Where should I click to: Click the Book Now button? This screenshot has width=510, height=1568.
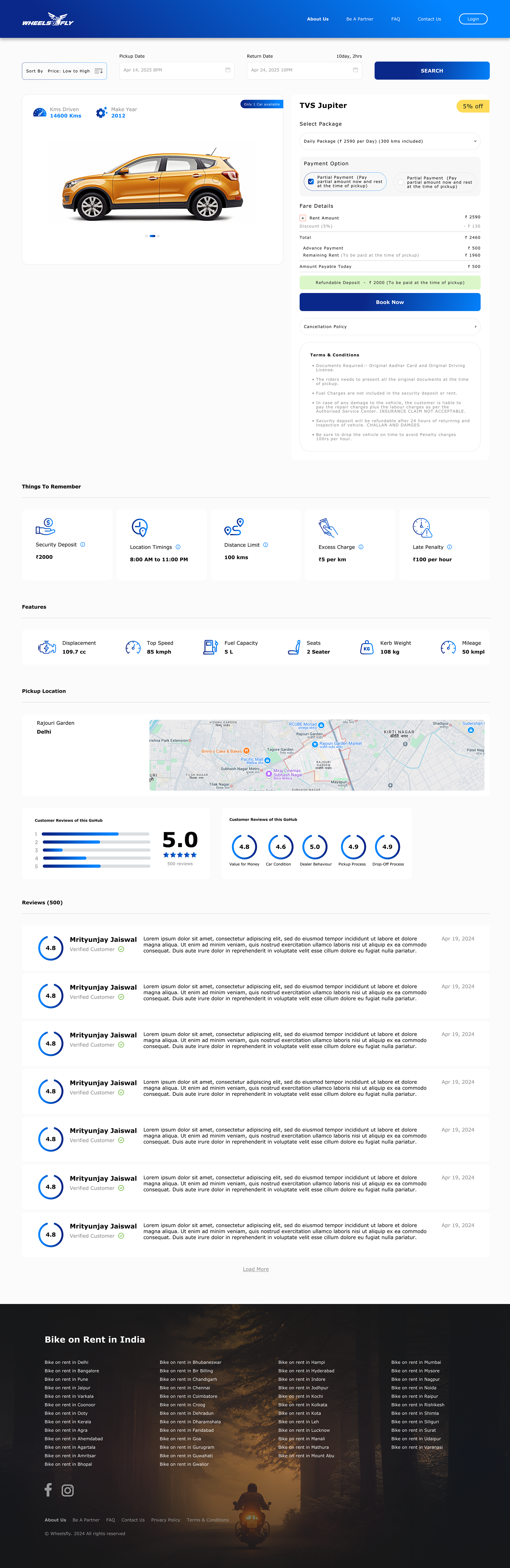click(x=390, y=302)
